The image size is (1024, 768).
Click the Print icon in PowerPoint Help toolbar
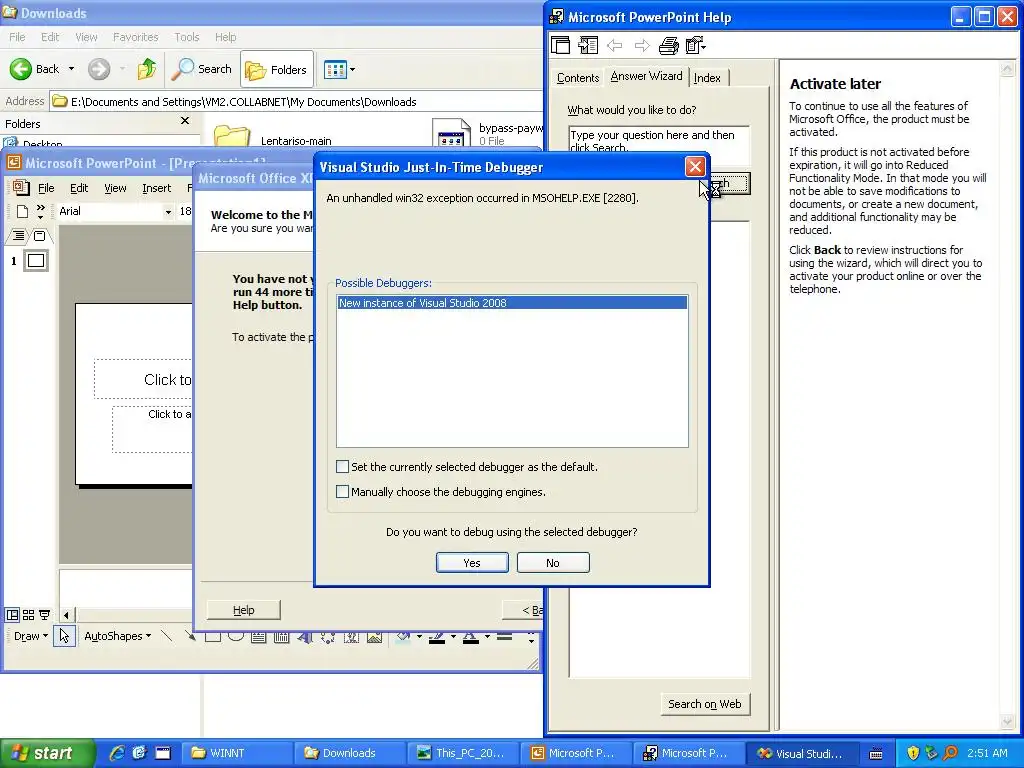669,45
